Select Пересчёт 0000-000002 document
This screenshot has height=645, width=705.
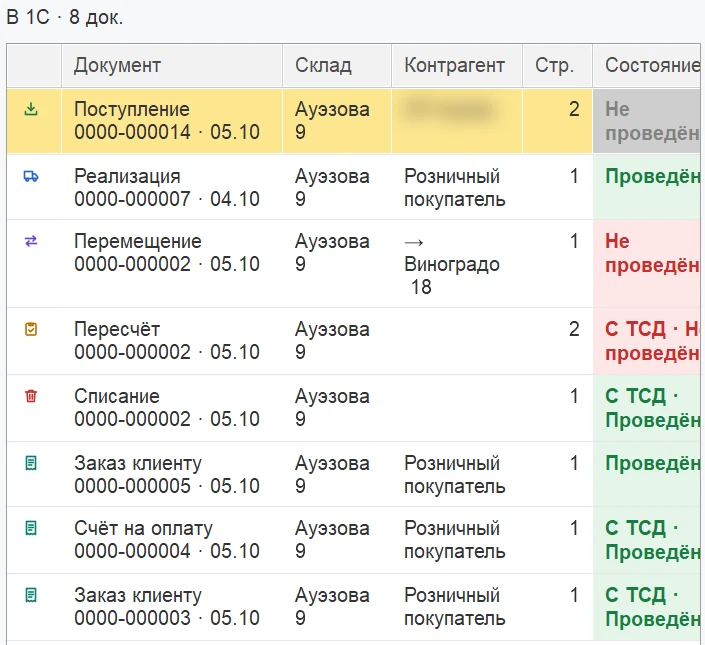pyautogui.click(x=167, y=340)
